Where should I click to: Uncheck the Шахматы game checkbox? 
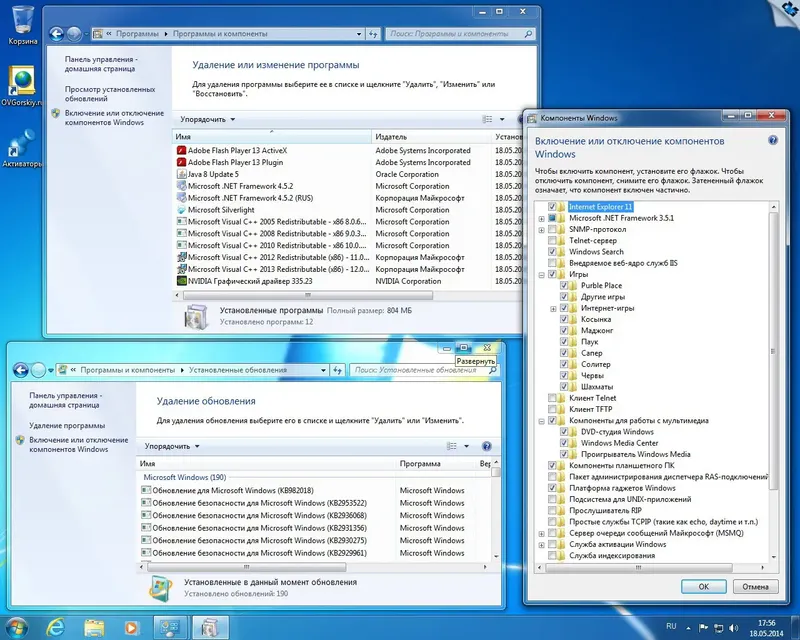[564, 386]
